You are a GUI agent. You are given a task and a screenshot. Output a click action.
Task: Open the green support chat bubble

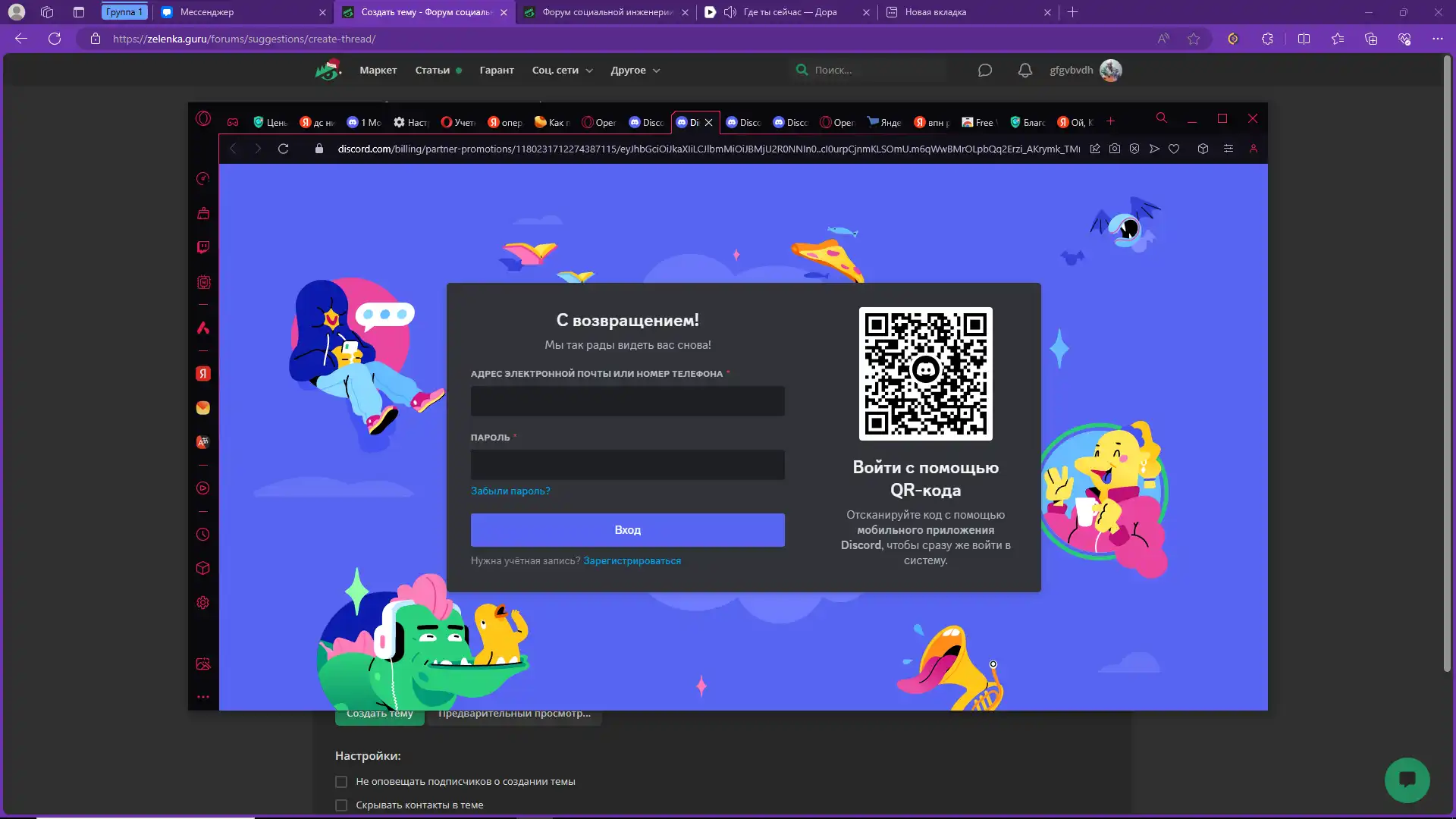tap(1407, 780)
